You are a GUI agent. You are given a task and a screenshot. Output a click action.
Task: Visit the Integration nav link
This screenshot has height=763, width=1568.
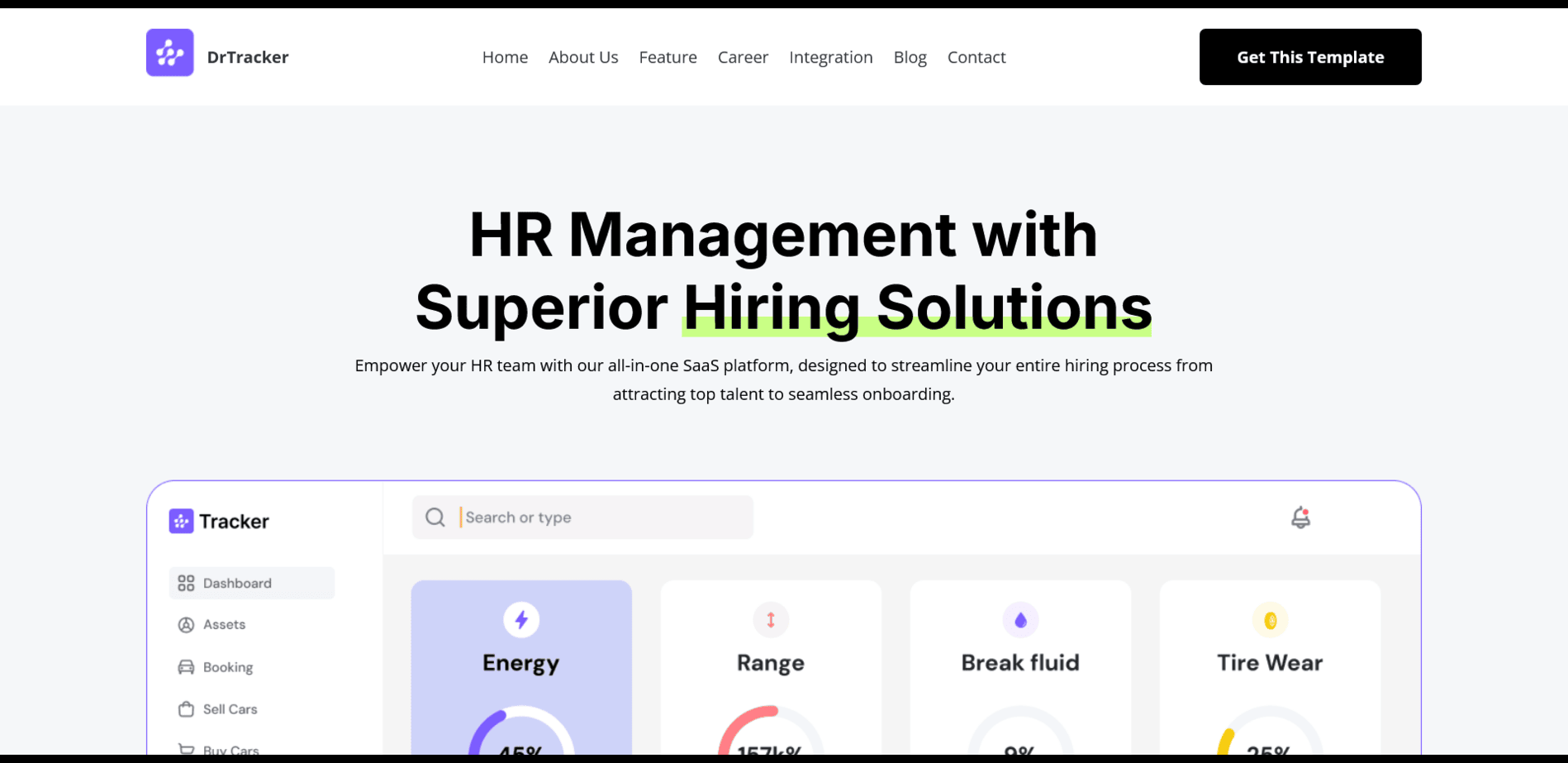[x=830, y=57]
